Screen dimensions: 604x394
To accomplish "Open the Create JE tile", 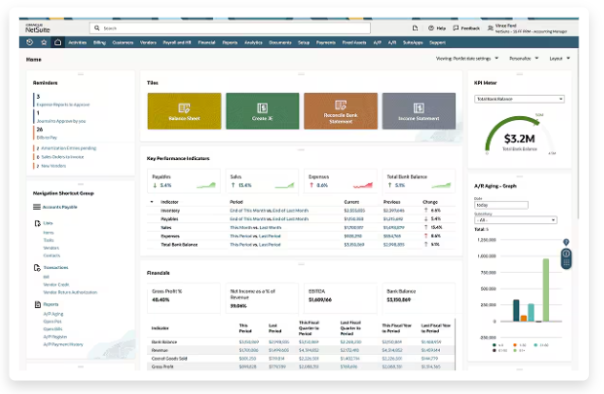I will click(x=262, y=111).
